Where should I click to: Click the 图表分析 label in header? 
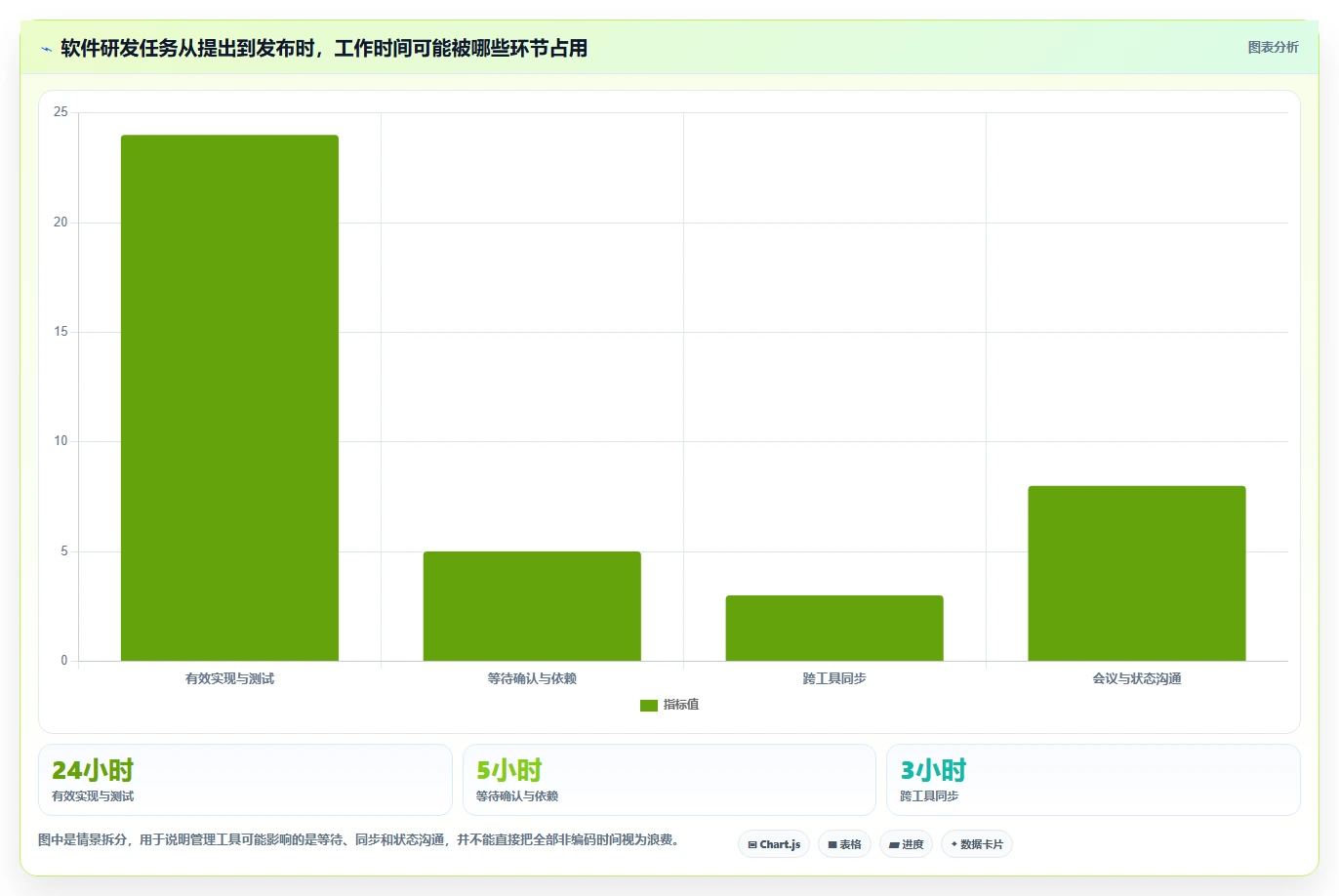1273,47
